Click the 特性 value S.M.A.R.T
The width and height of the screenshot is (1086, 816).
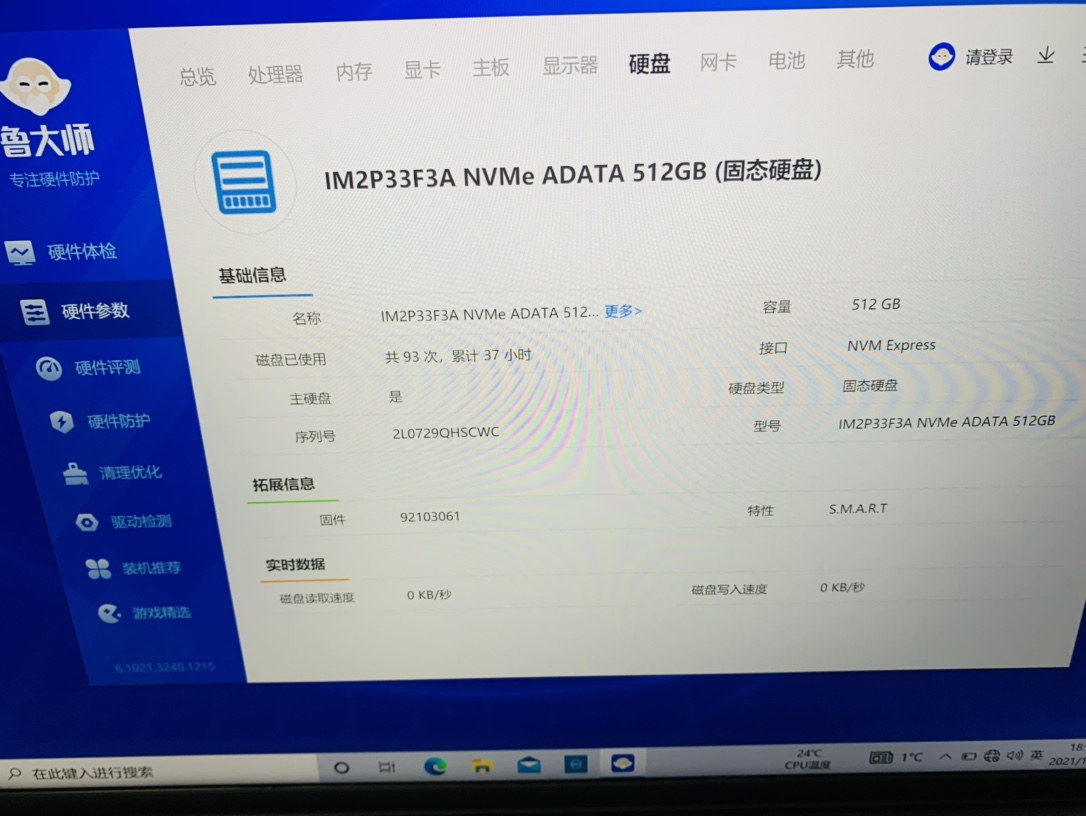click(858, 508)
